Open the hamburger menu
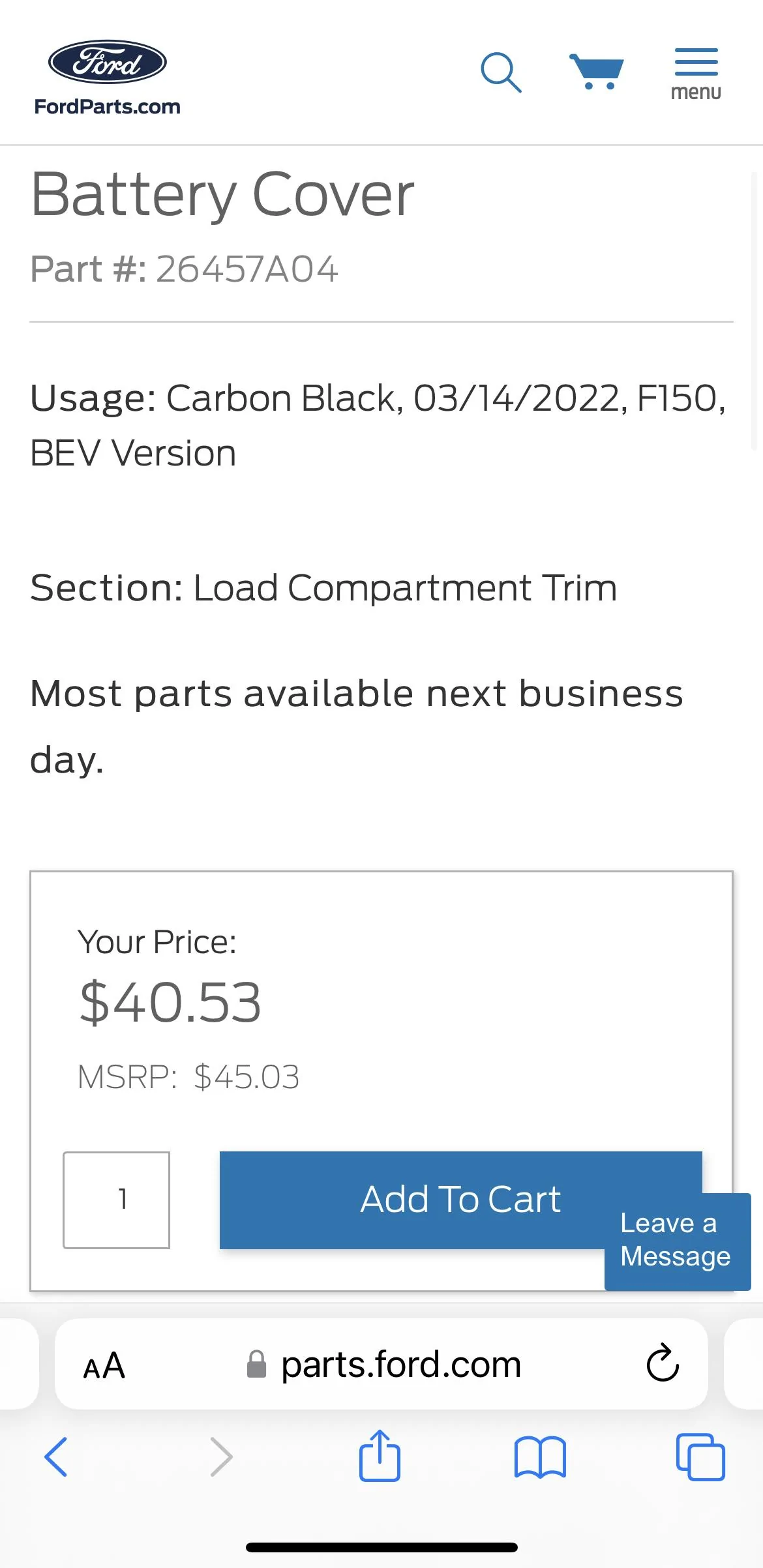 [x=696, y=73]
